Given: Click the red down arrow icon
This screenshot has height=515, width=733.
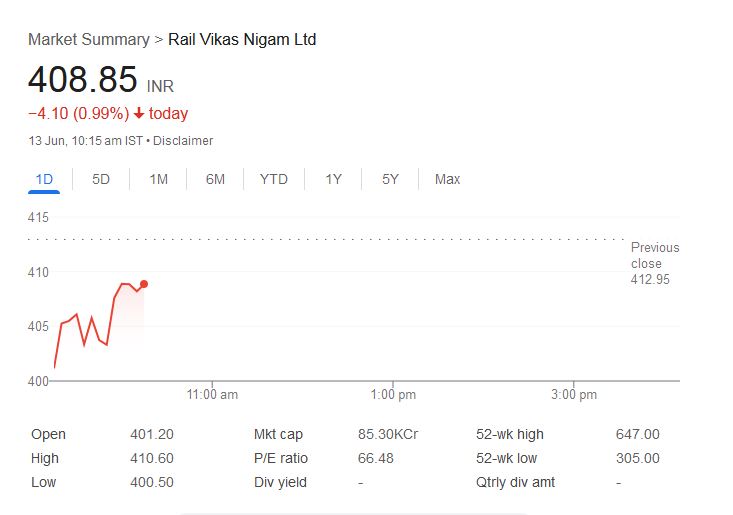Looking at the screenshot, I should [x=139, y=114].
